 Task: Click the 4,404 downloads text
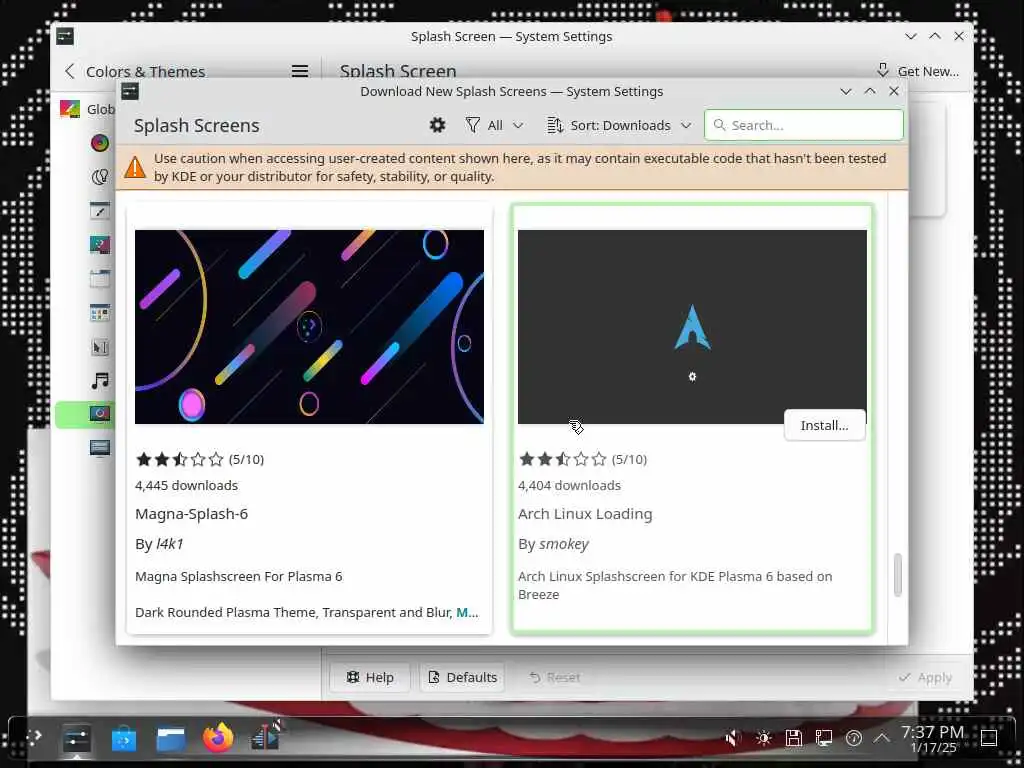(569, 485)
